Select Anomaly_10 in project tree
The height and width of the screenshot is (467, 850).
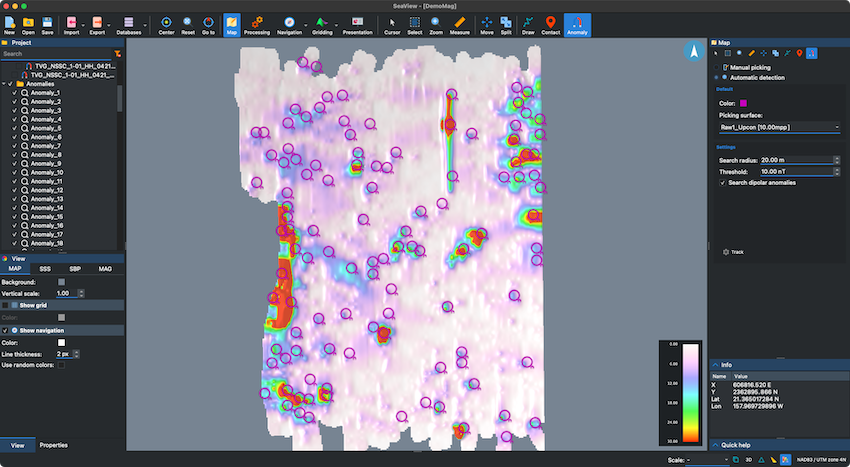47,172
